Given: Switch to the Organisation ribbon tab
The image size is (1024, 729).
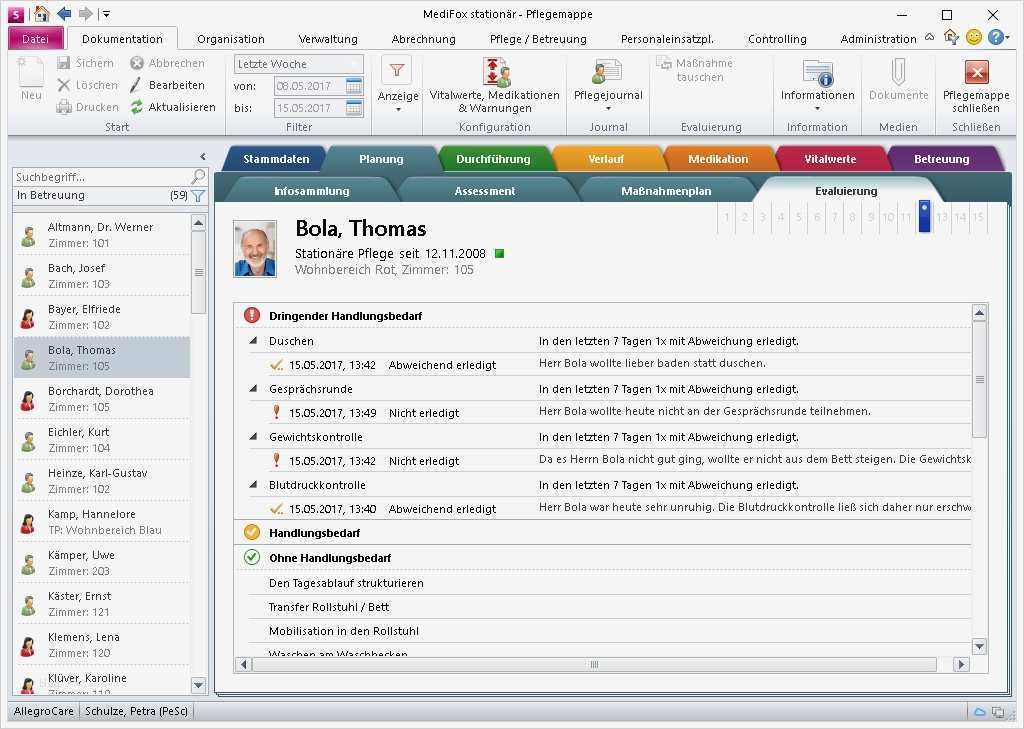Looking at the screenshot, I should click(231, 39).
